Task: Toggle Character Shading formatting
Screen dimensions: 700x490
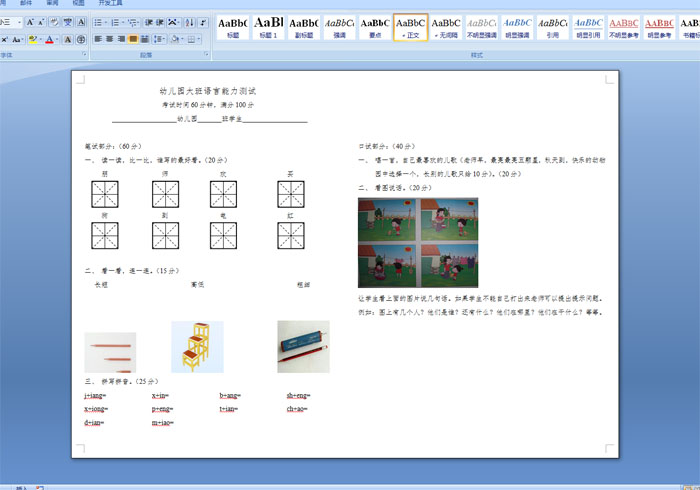Action: [x=67, y=39]
